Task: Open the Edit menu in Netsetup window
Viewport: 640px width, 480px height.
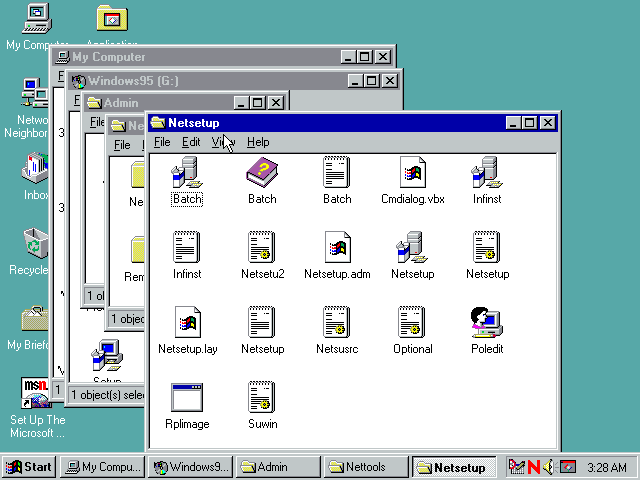Action: 191,142
